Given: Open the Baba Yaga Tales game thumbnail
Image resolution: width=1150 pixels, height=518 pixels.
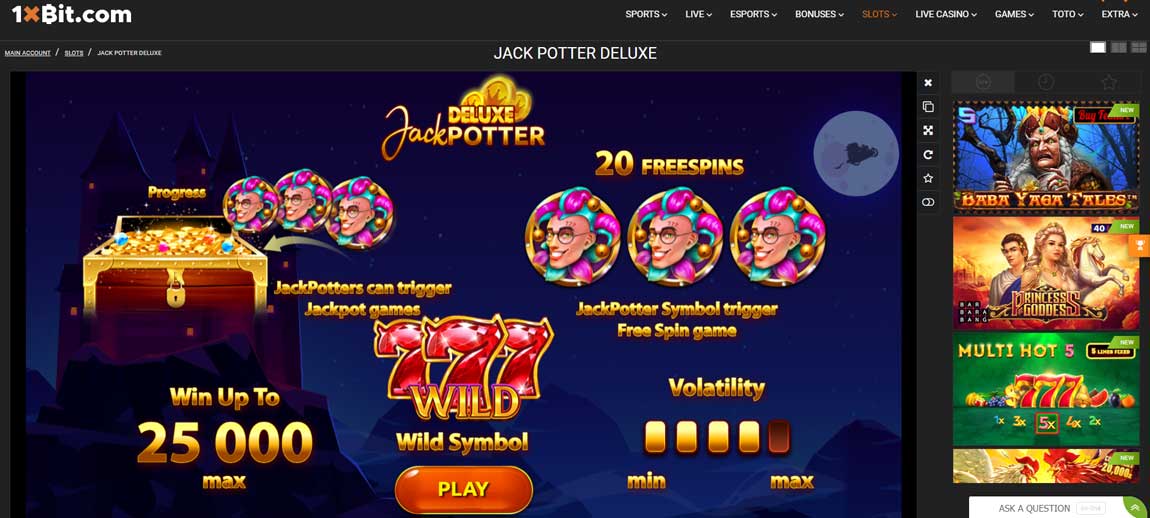Looking at the screenshot, I should [1046, 156].
